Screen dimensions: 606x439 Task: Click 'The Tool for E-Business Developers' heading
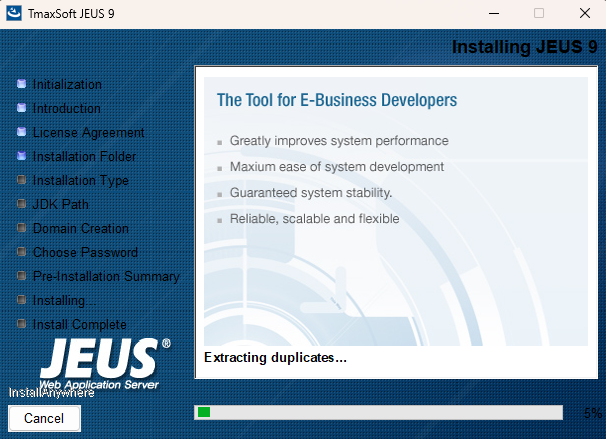[x=337, y=100]
